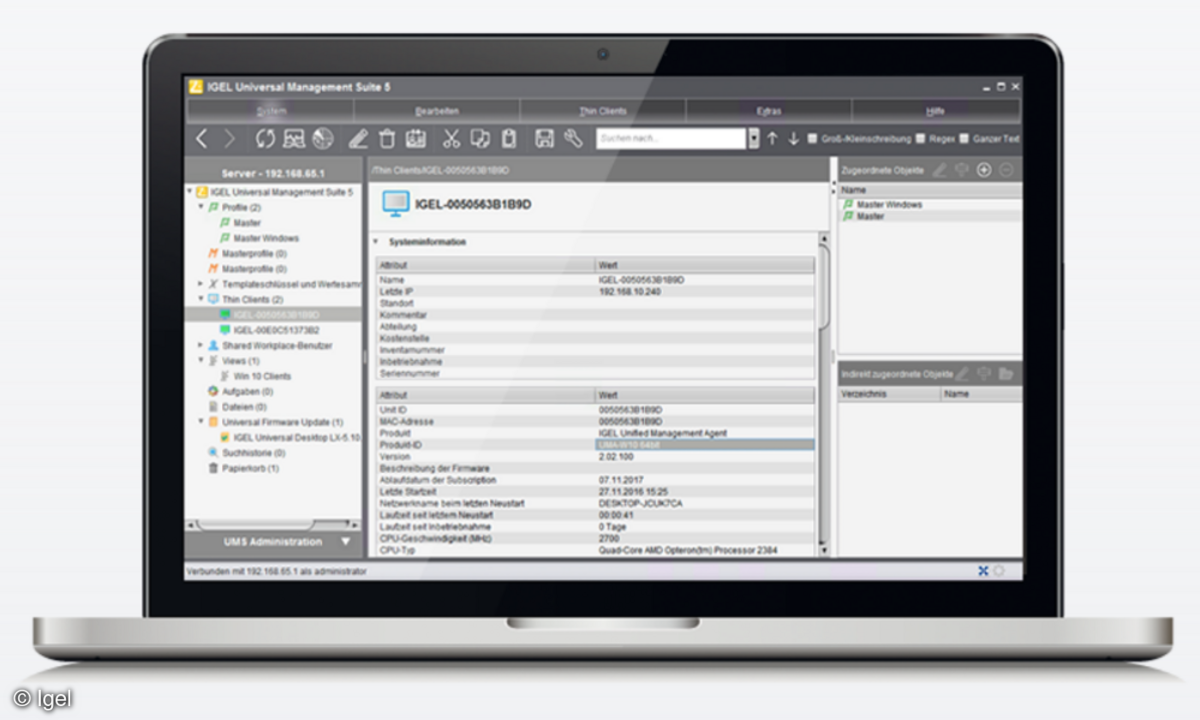Select root IGEL Universal Management Suite 5 node
This screenshot has height=720, width=1200.
282,192
